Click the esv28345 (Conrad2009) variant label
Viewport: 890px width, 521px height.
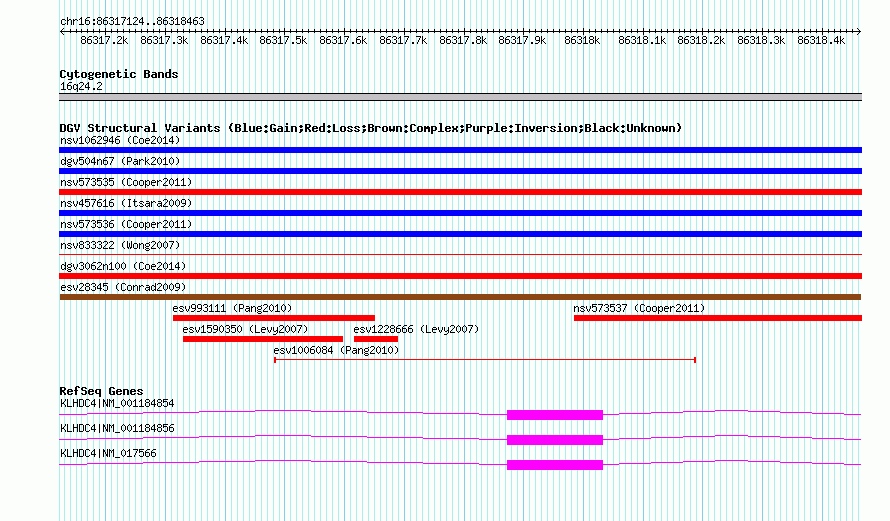coord(123,287)
